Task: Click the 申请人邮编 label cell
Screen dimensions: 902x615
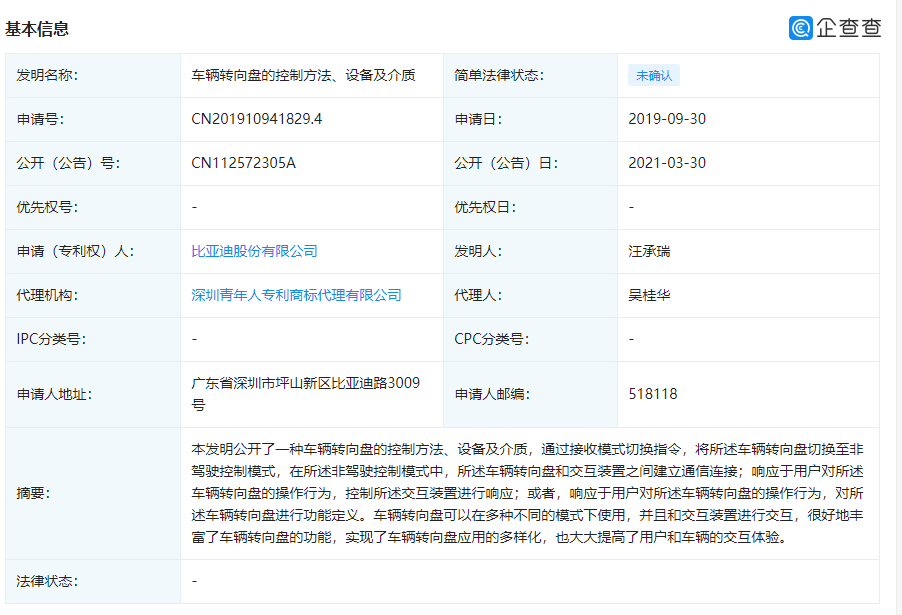Action: 530,394
